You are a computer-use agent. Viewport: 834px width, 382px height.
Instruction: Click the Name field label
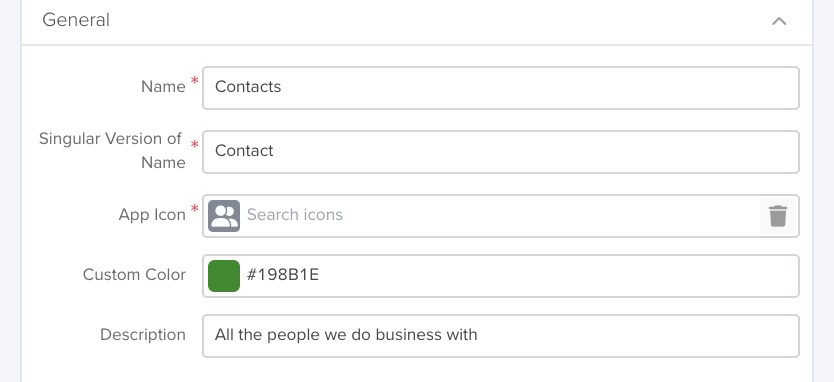[x=163, y=86]
